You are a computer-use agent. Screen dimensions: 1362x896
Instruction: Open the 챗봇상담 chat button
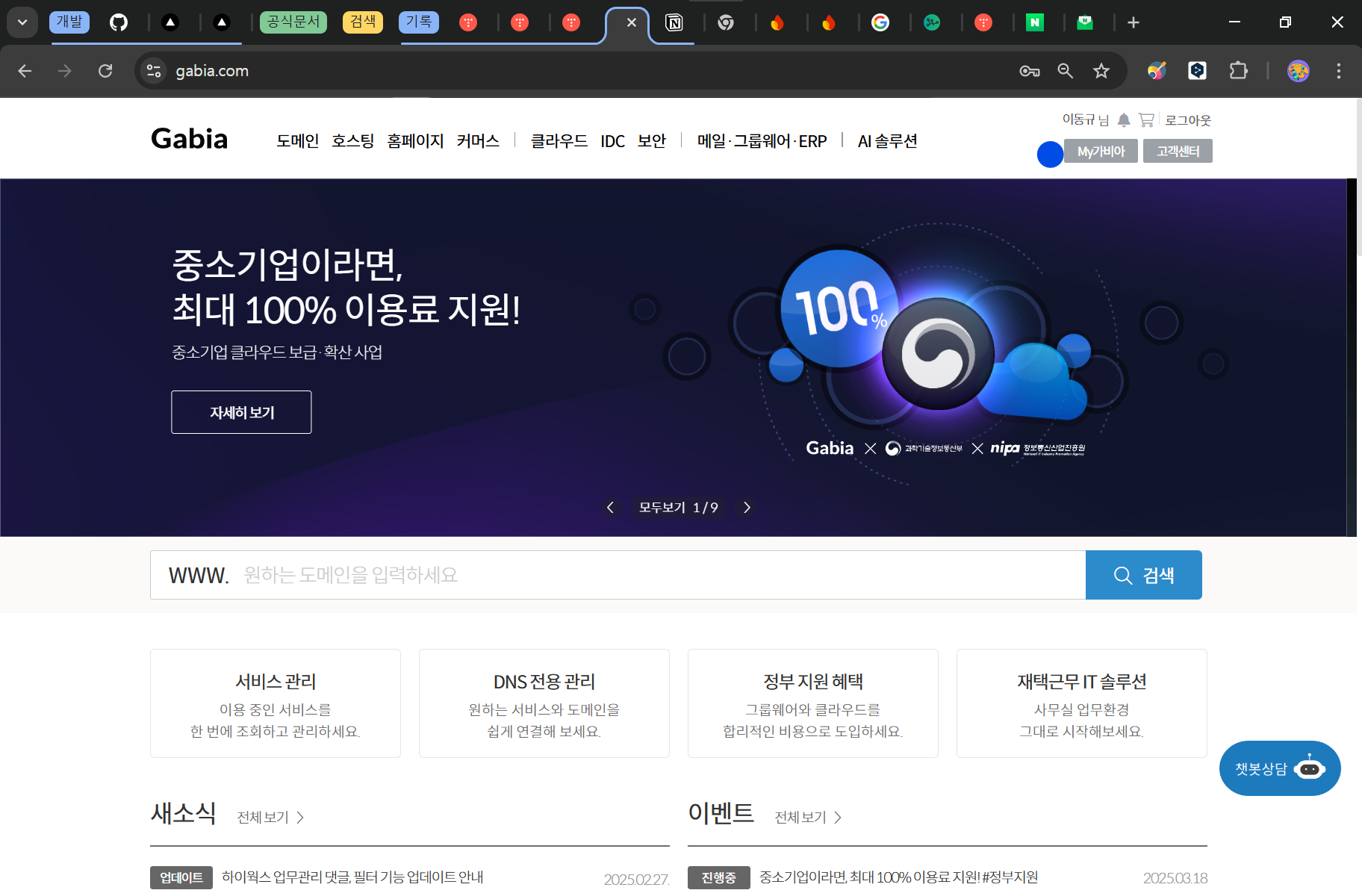click(x=1280, y=768)
